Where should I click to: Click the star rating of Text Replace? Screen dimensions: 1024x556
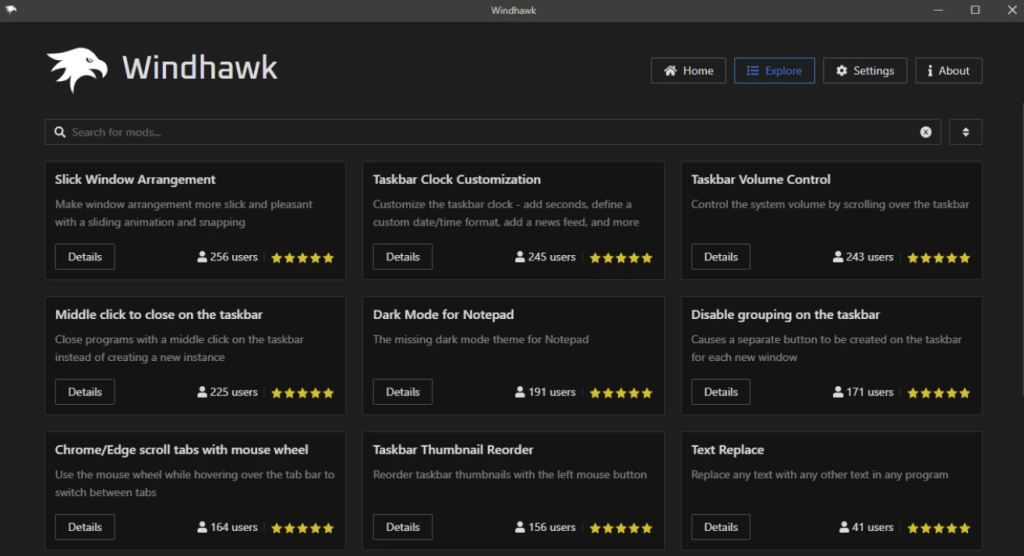click(x=938, y=528)
